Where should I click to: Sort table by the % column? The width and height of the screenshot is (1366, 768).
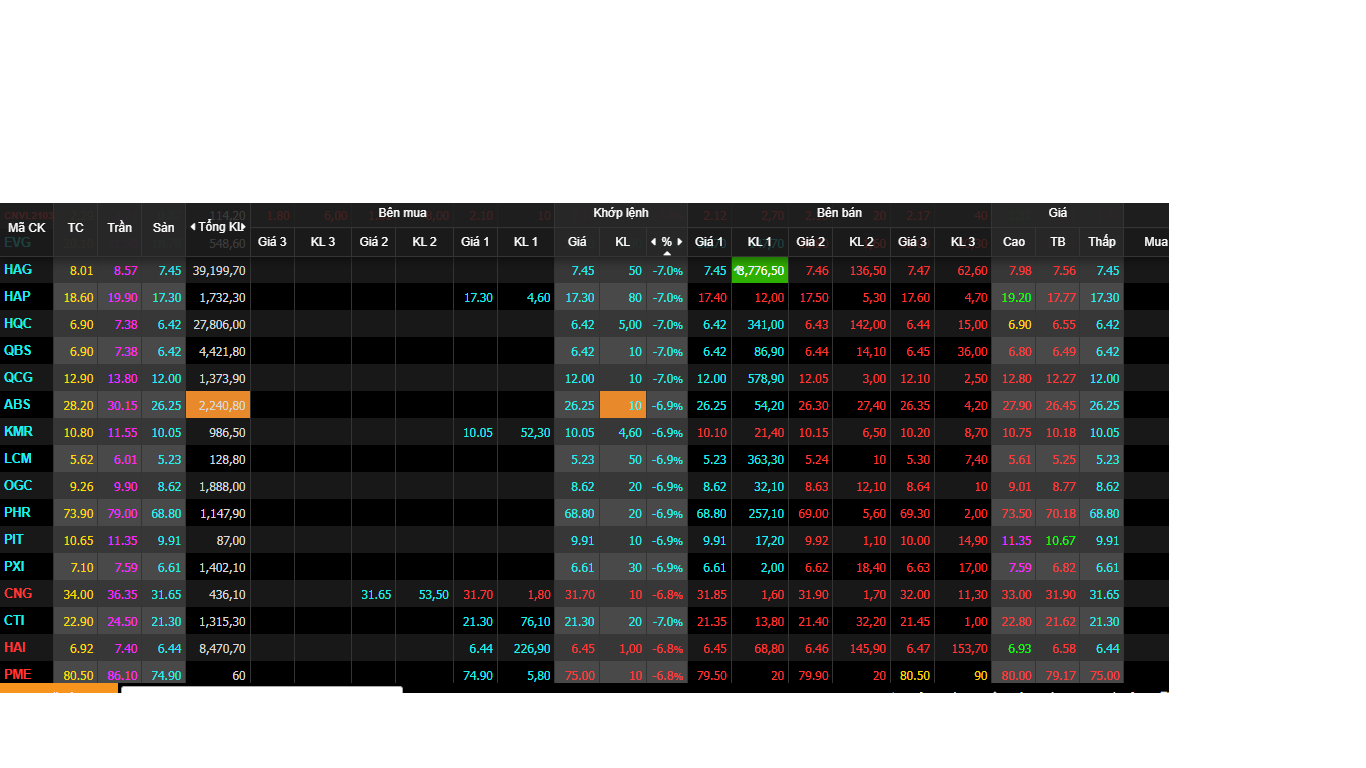pyautogui.click(x=667, y=242)
